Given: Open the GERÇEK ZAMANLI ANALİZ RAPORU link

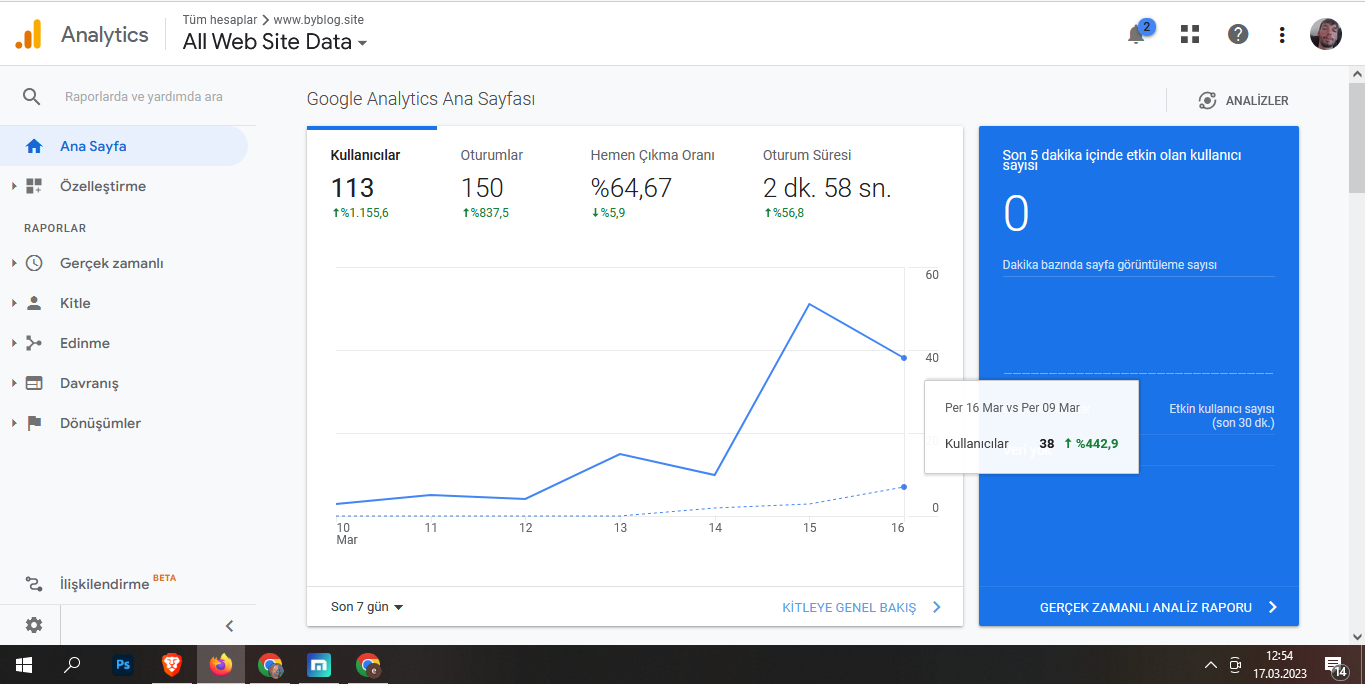Looking at the screenshot, I should [x=1159, y=607].
